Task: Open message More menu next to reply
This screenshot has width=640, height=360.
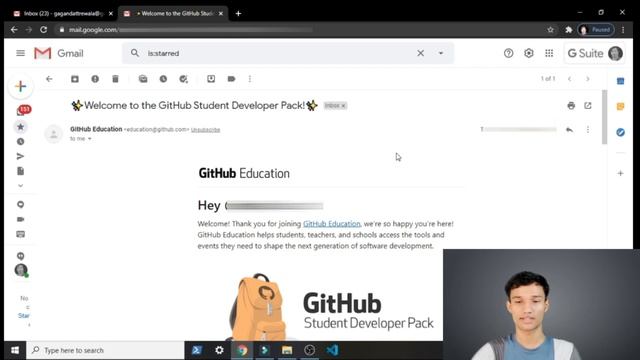Action: (x=588, y=130)
